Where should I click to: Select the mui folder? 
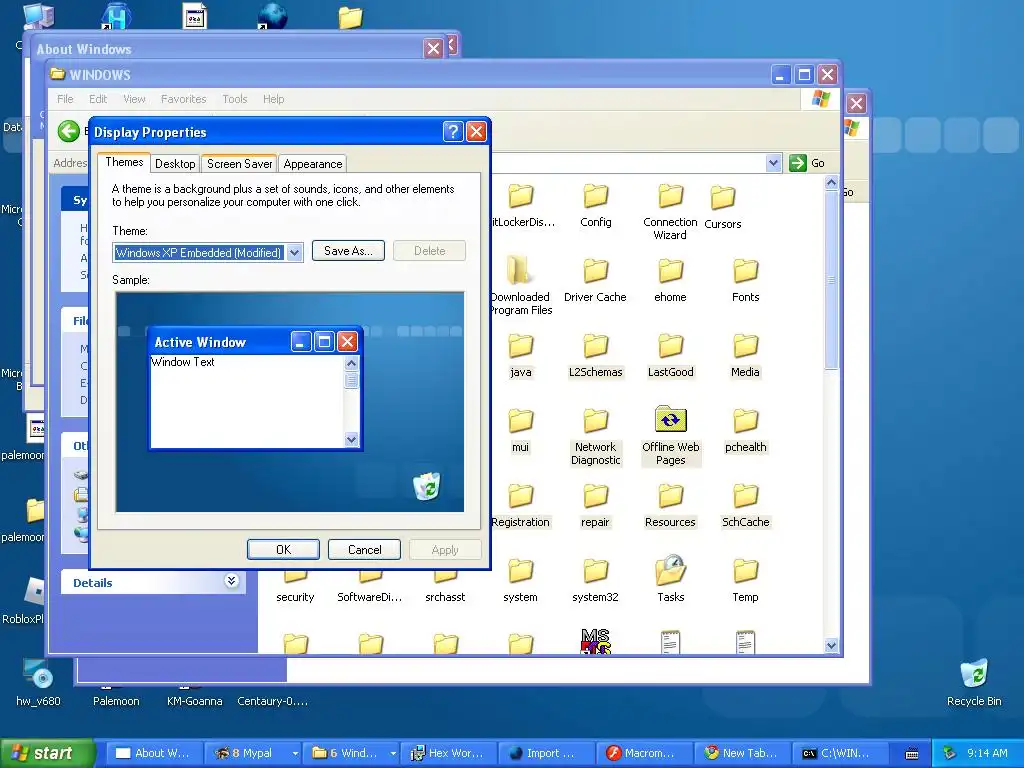(520, 431)
